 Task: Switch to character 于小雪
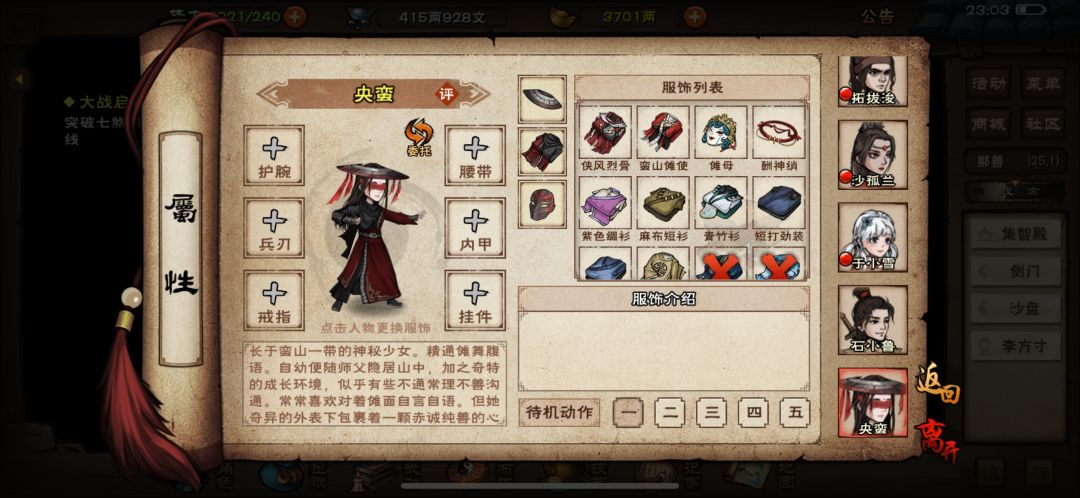[x=873, y=237]
